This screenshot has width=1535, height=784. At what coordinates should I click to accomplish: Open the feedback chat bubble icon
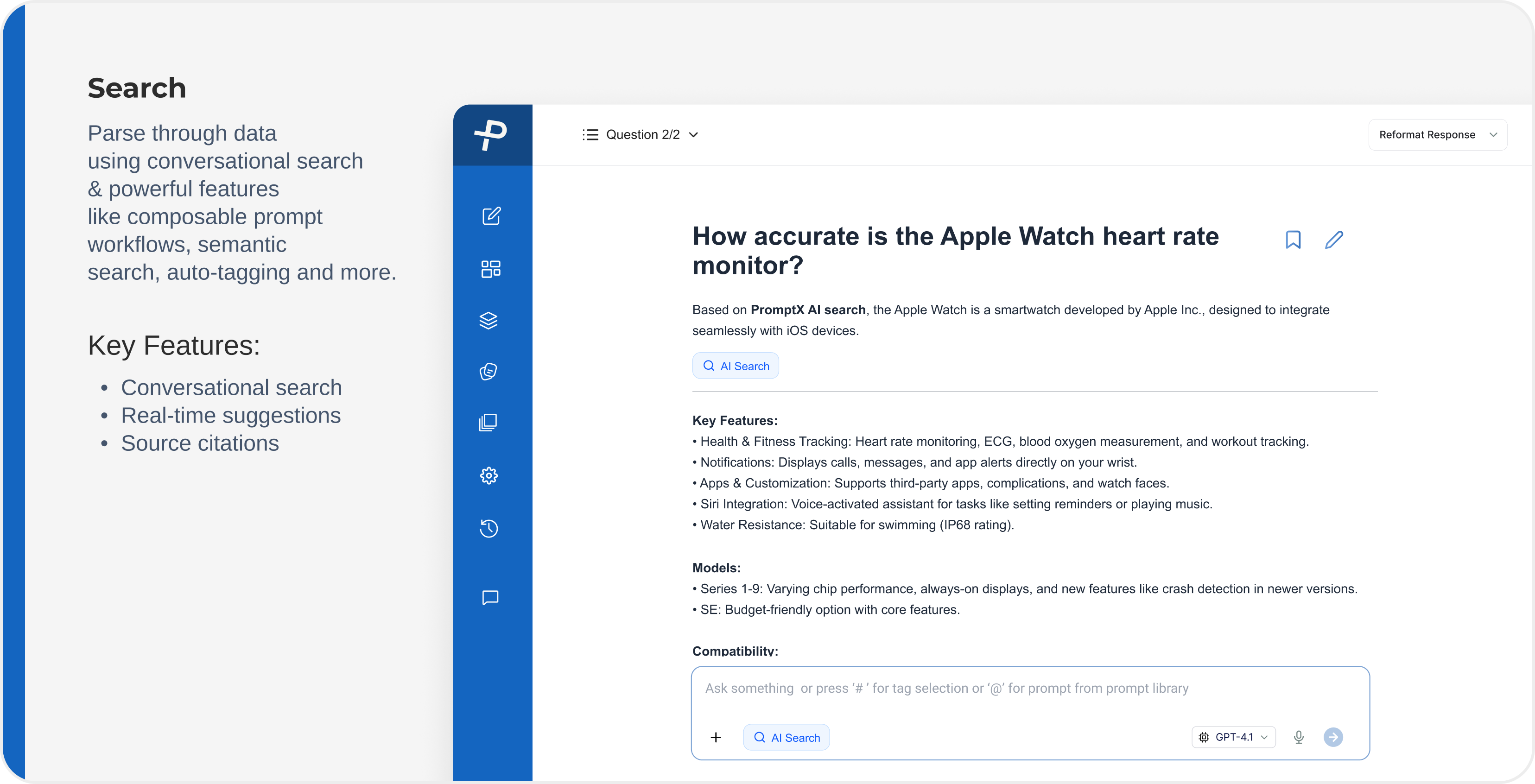490,598
